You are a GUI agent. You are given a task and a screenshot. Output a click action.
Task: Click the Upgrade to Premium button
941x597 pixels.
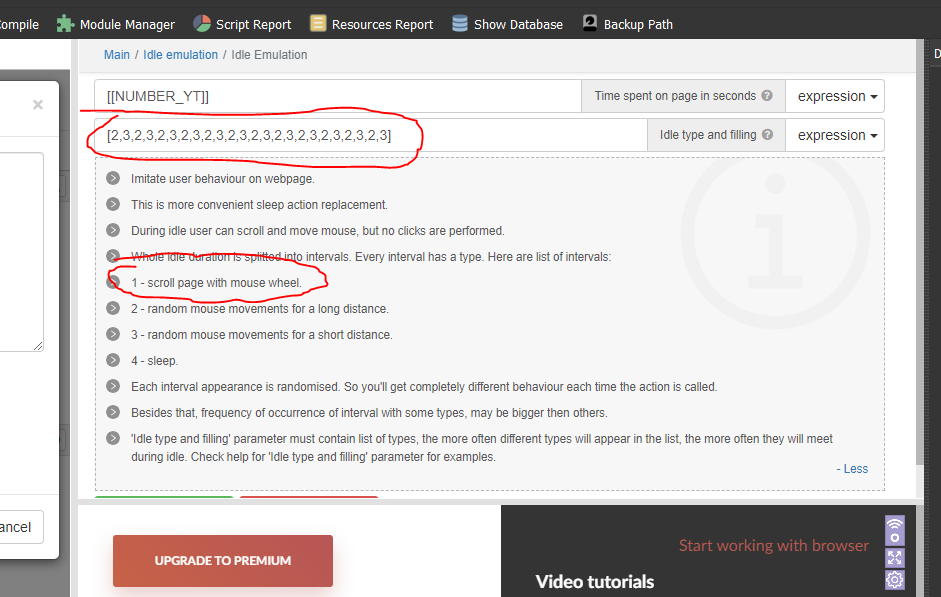[x=222, y=561]
